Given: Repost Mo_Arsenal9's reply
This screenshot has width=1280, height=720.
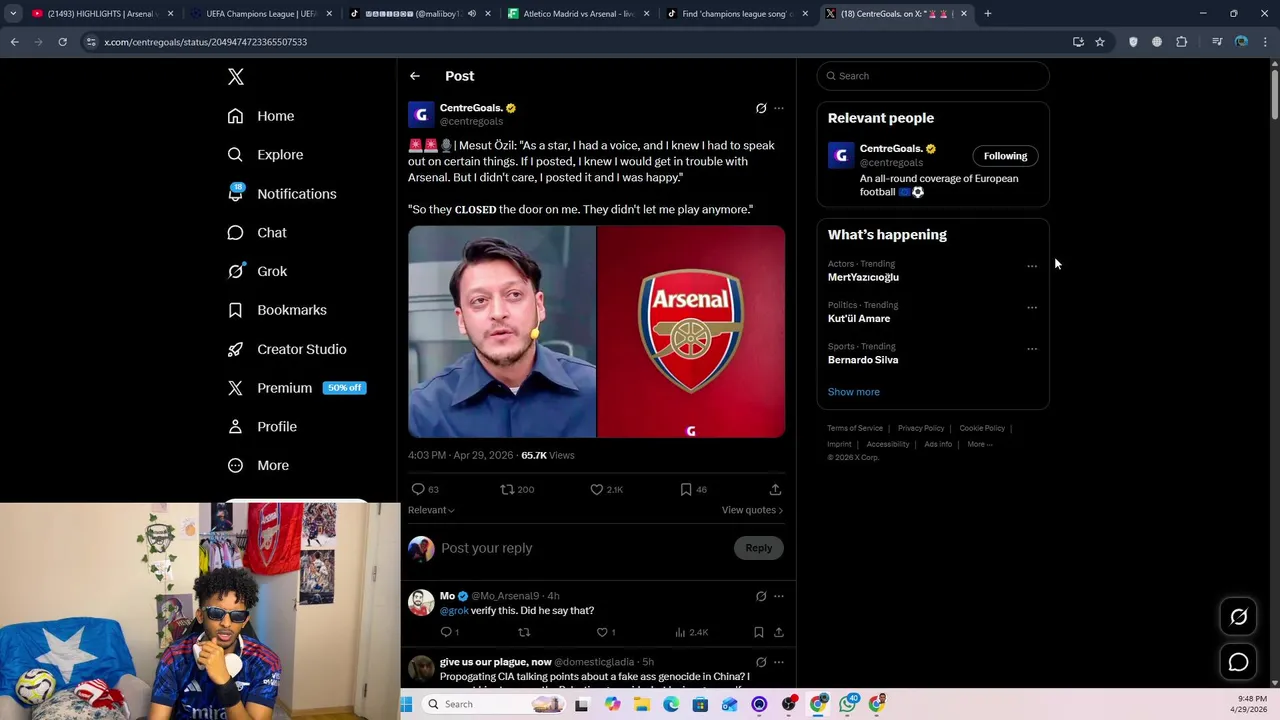Looking at the screenshot, I should [x=524, y=632].
